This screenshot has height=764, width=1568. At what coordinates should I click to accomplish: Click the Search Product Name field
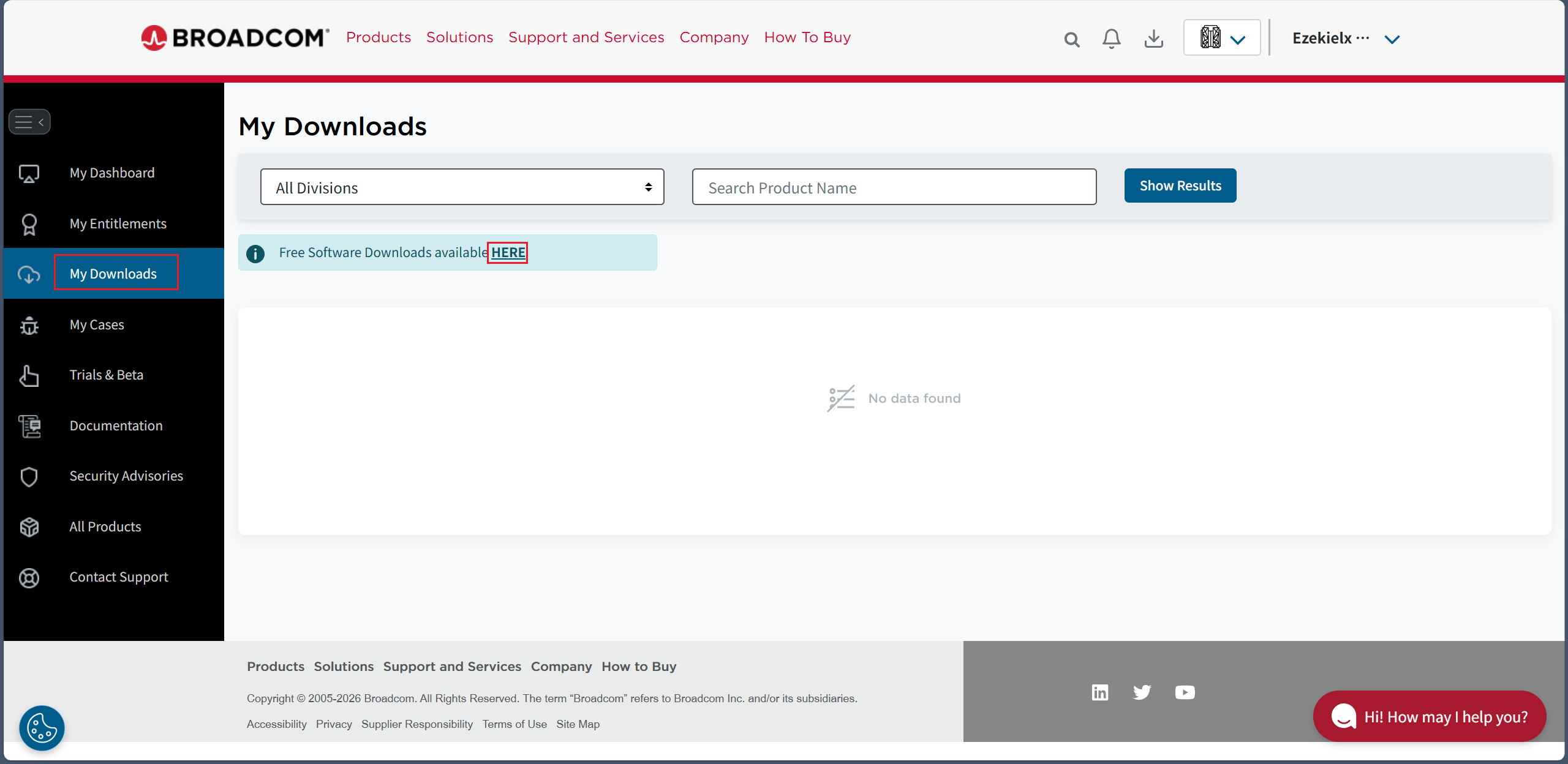(x=894, y=187)
